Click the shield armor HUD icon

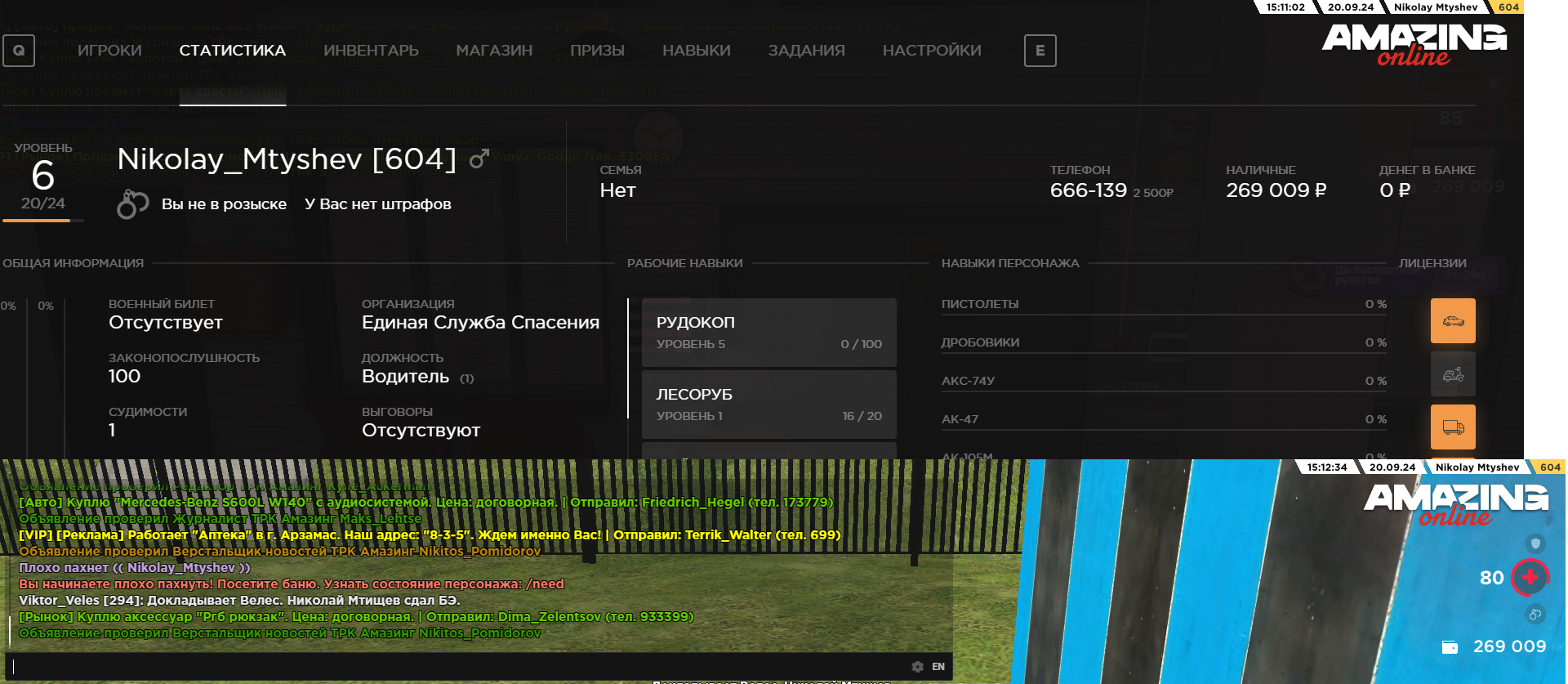tap(1535, 543)
